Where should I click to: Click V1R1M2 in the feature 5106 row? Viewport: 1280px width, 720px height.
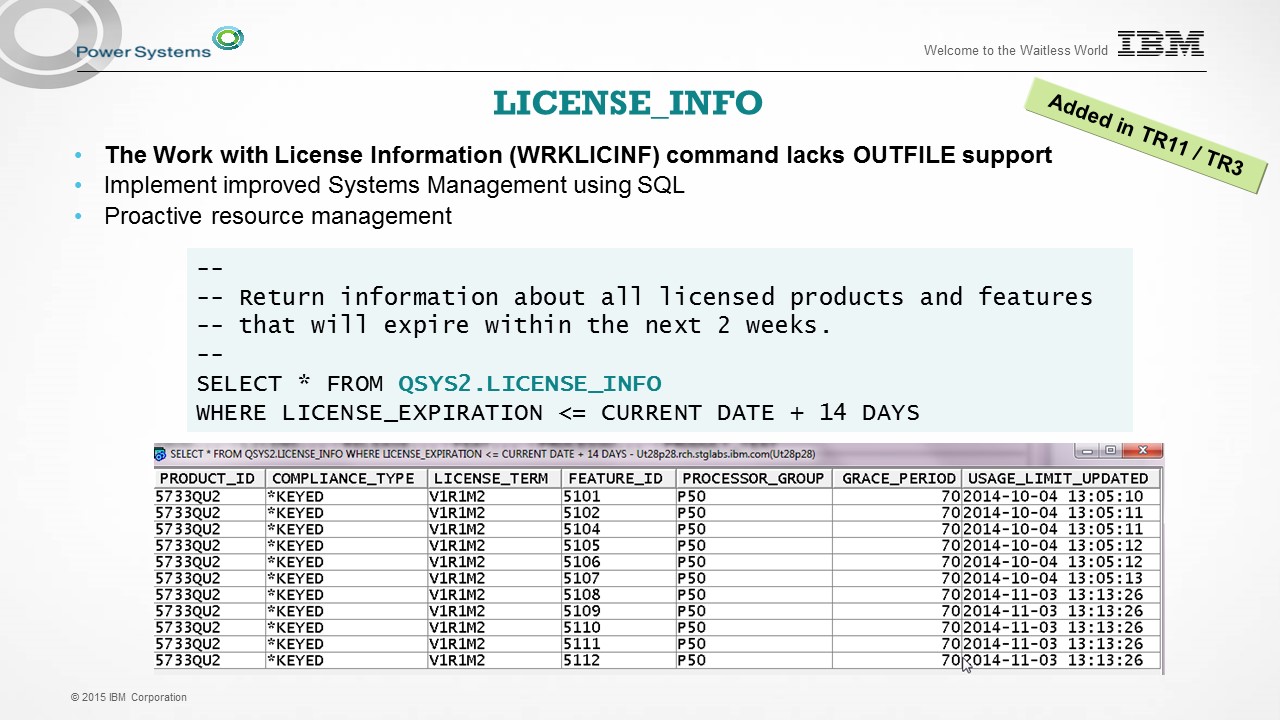[493, 562]
